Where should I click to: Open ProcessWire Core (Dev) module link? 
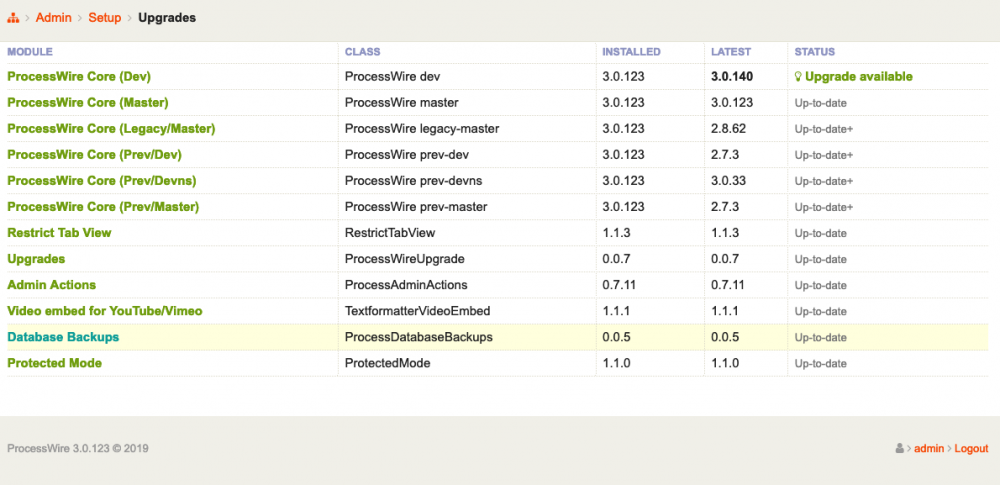79,76
